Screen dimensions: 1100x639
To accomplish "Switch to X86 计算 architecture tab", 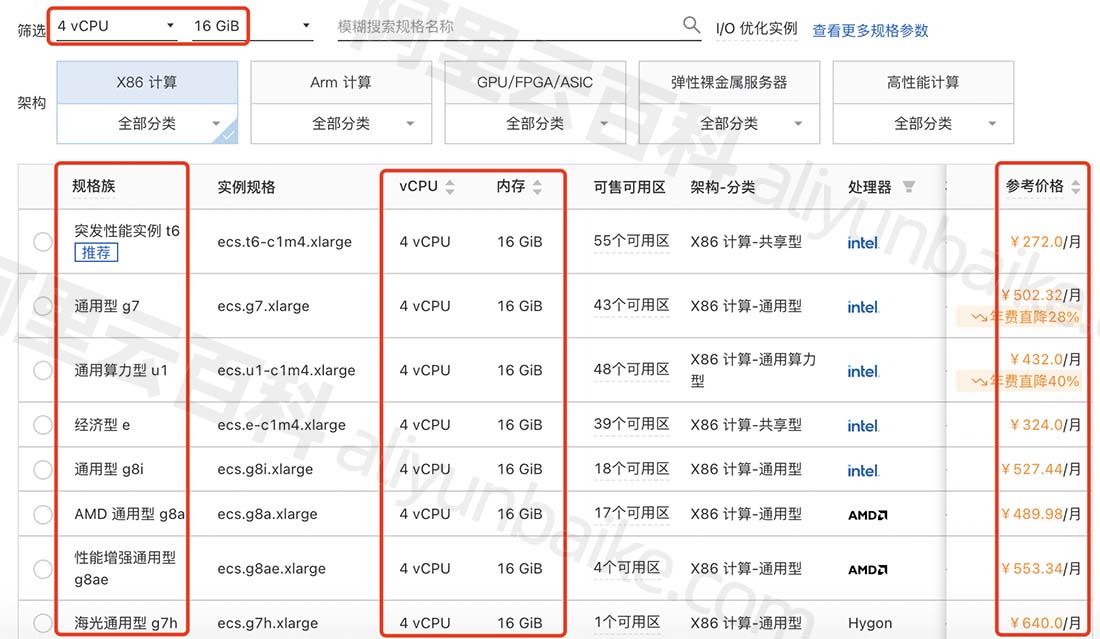I will pos(147,82).
